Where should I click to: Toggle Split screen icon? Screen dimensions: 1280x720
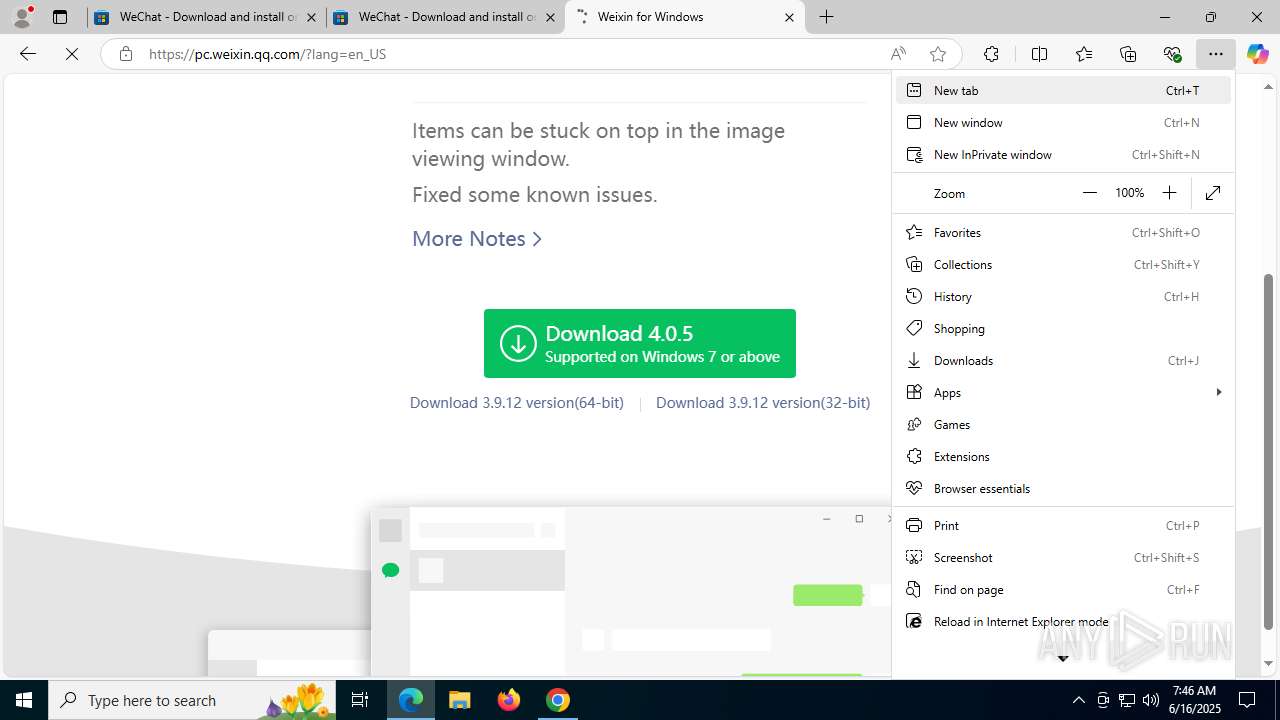(x=1039, y=54)
